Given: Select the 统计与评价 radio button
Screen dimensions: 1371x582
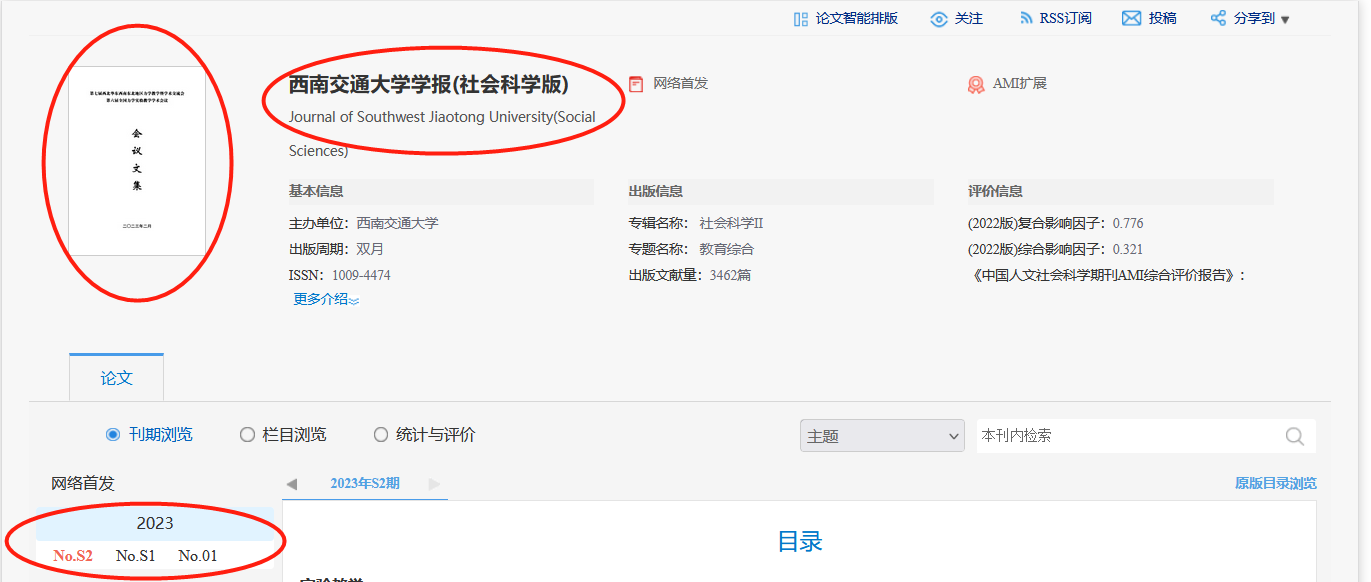Looking at the screenshot, I should click(x=381, y=435).
